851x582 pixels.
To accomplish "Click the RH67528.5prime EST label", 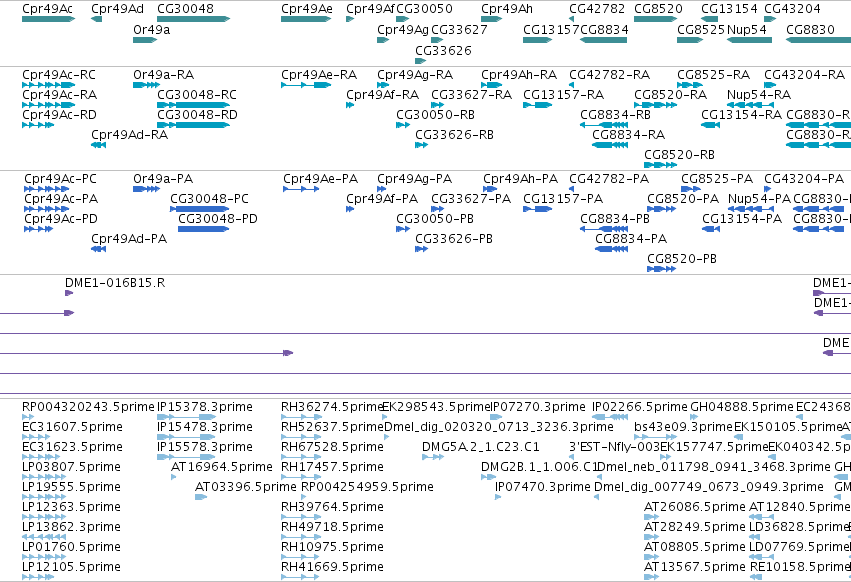I will pos(332,447).
